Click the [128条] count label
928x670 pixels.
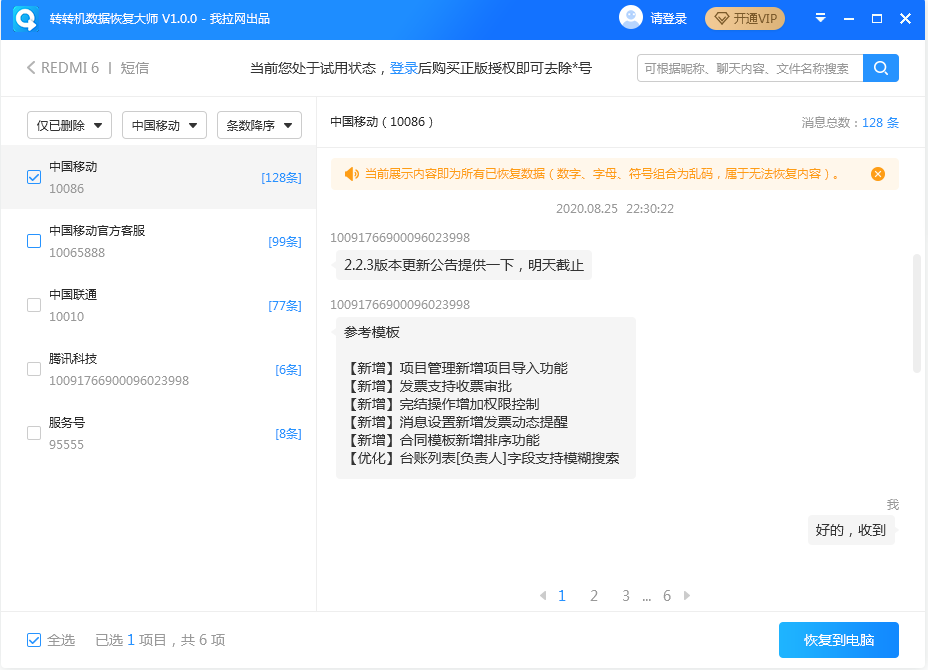point(281,178)
